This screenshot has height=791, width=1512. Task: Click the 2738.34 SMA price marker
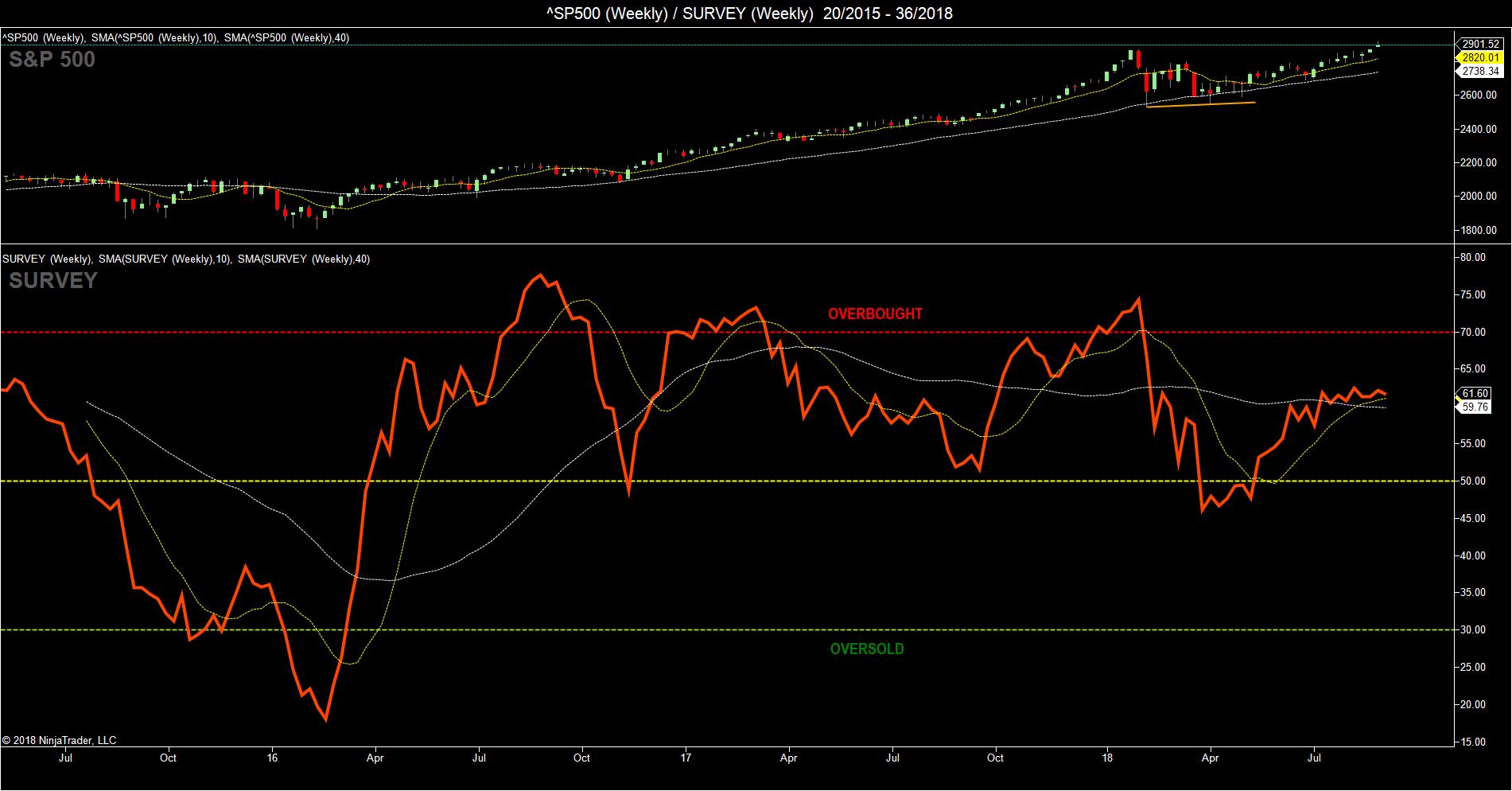click(1480, 72)
